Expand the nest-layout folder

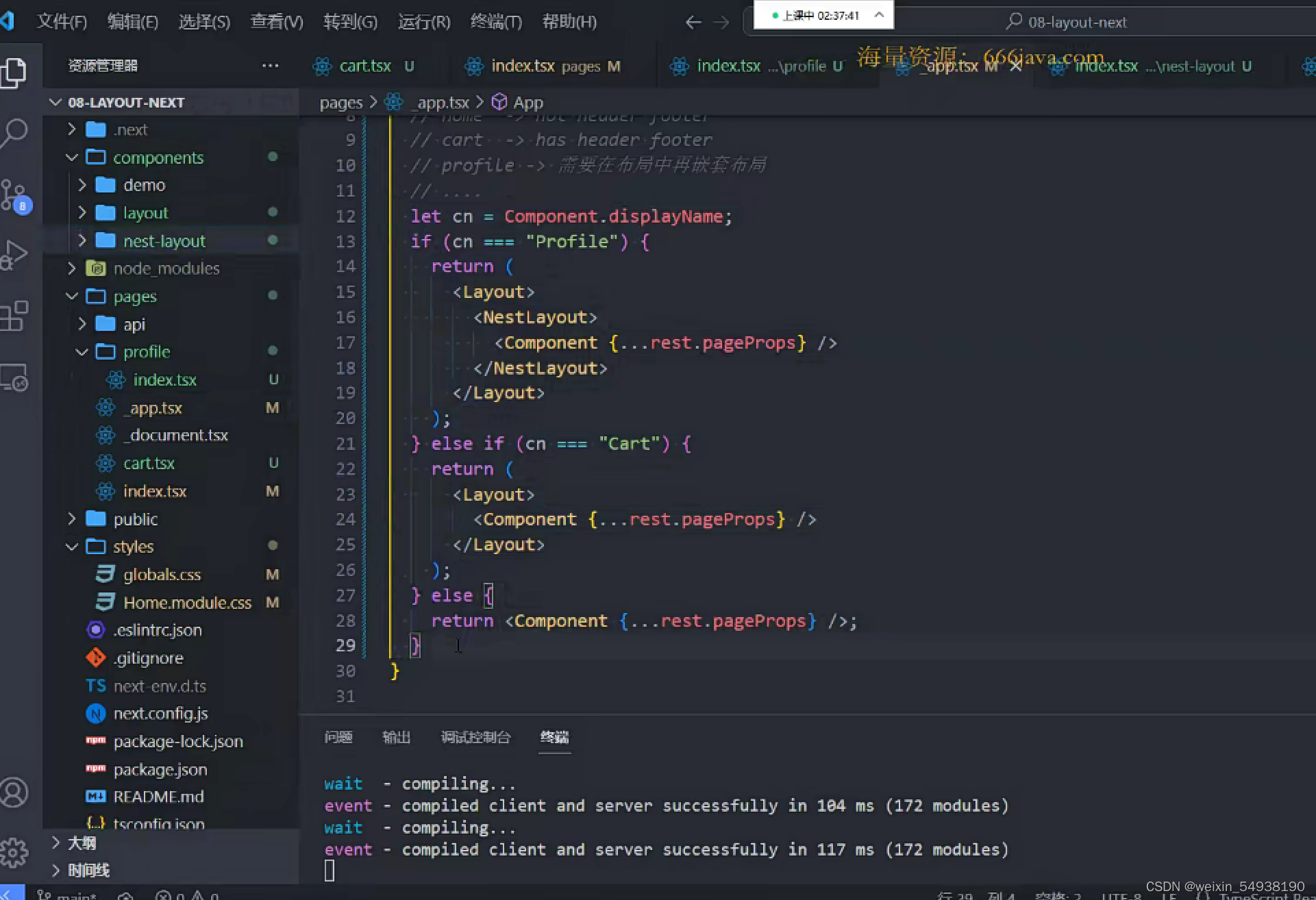pos(82,240)
